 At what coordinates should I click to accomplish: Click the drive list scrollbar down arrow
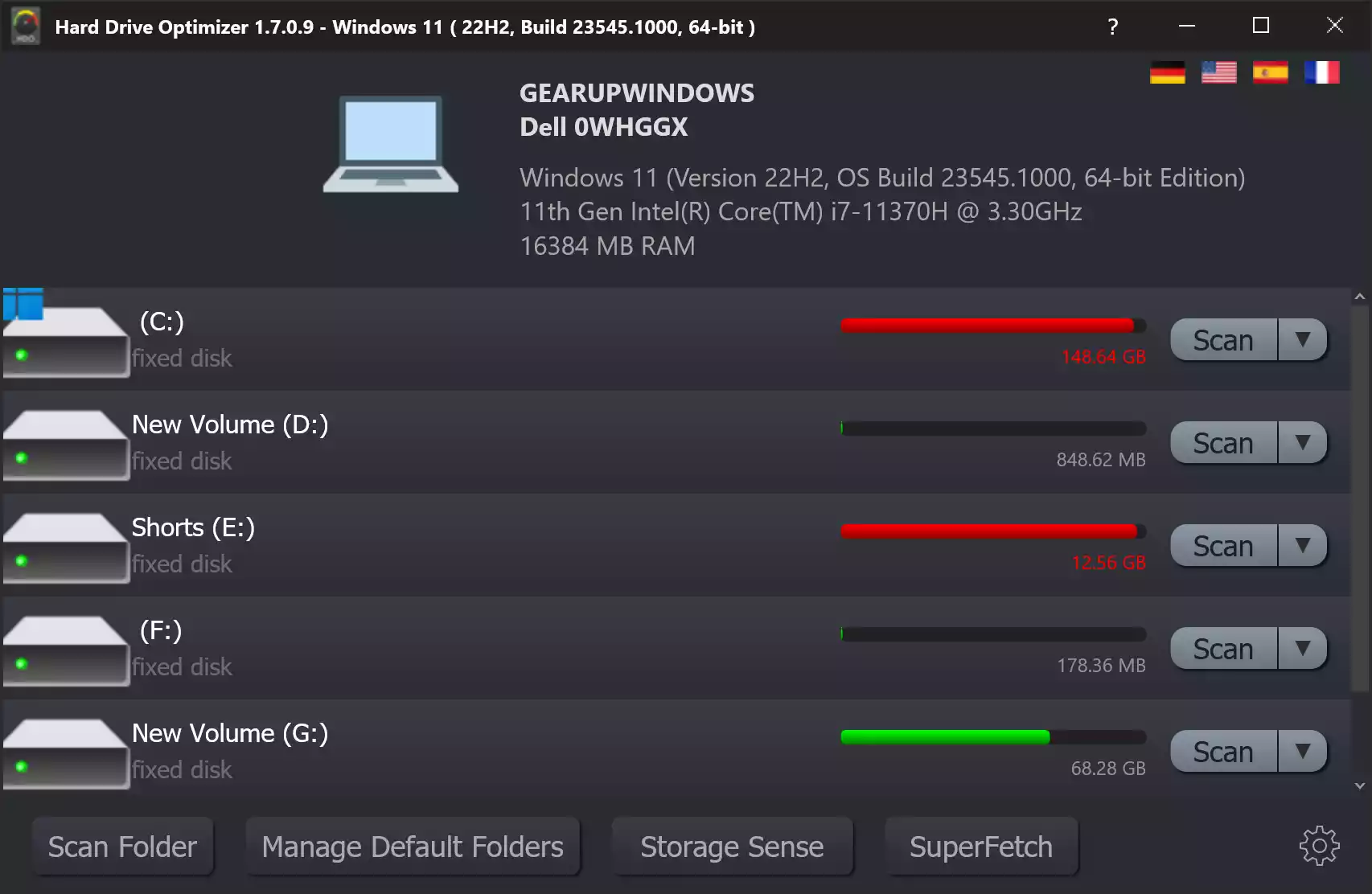(x=1360, y=785)
